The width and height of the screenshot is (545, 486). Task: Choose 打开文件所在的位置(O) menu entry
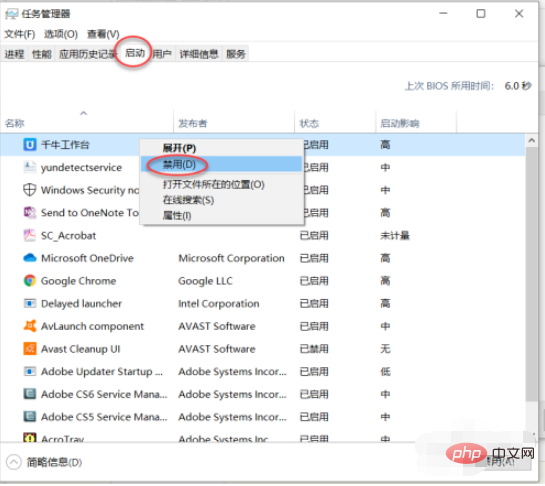pyautogui.click(x=221, y=184)
